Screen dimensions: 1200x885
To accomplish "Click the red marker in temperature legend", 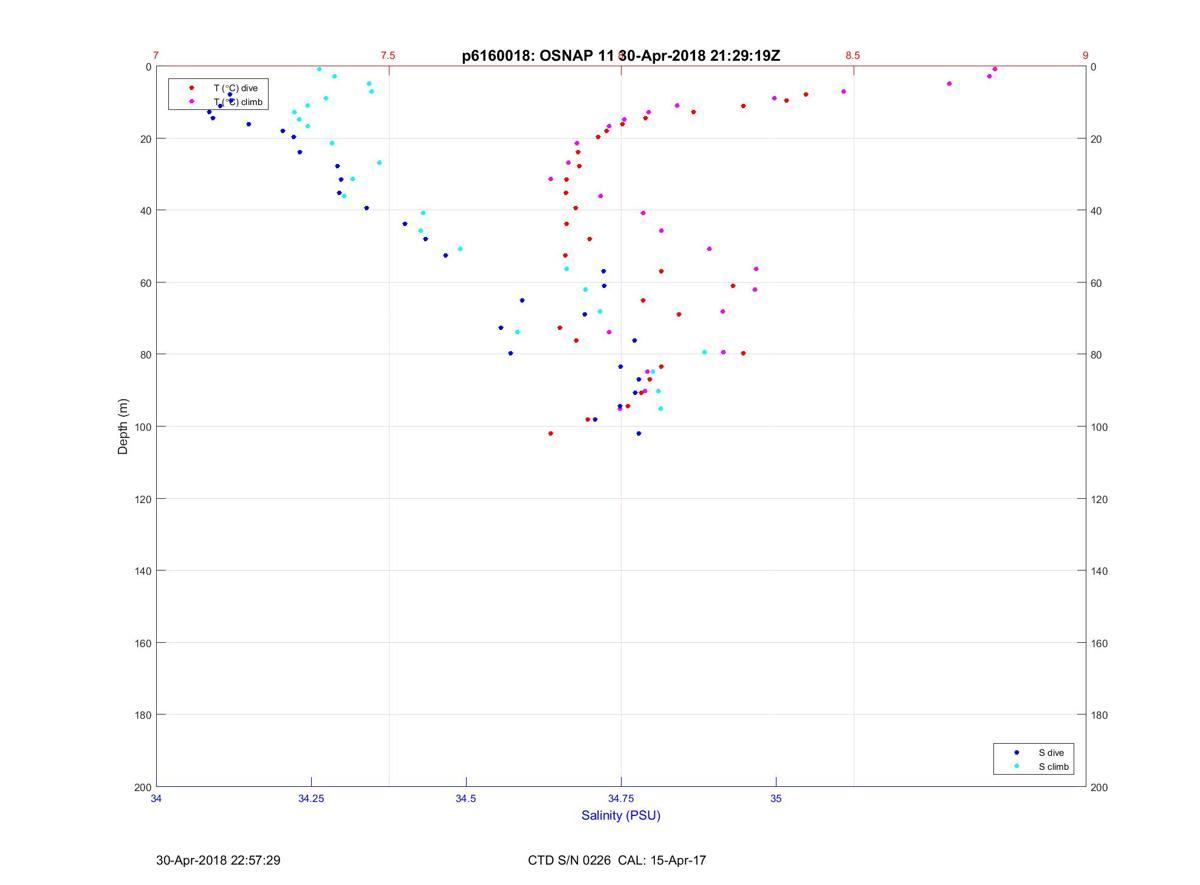I will [192, 88].
